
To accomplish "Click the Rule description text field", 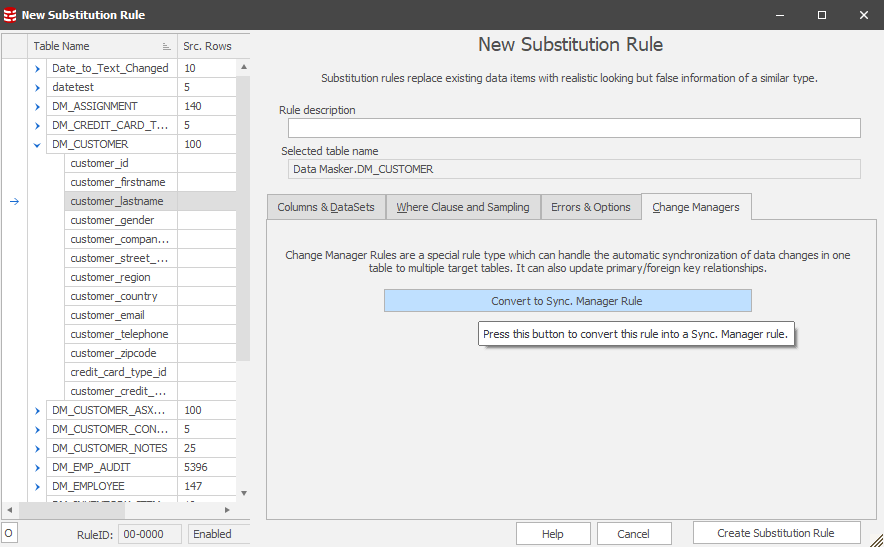I will tap(573, 128).
